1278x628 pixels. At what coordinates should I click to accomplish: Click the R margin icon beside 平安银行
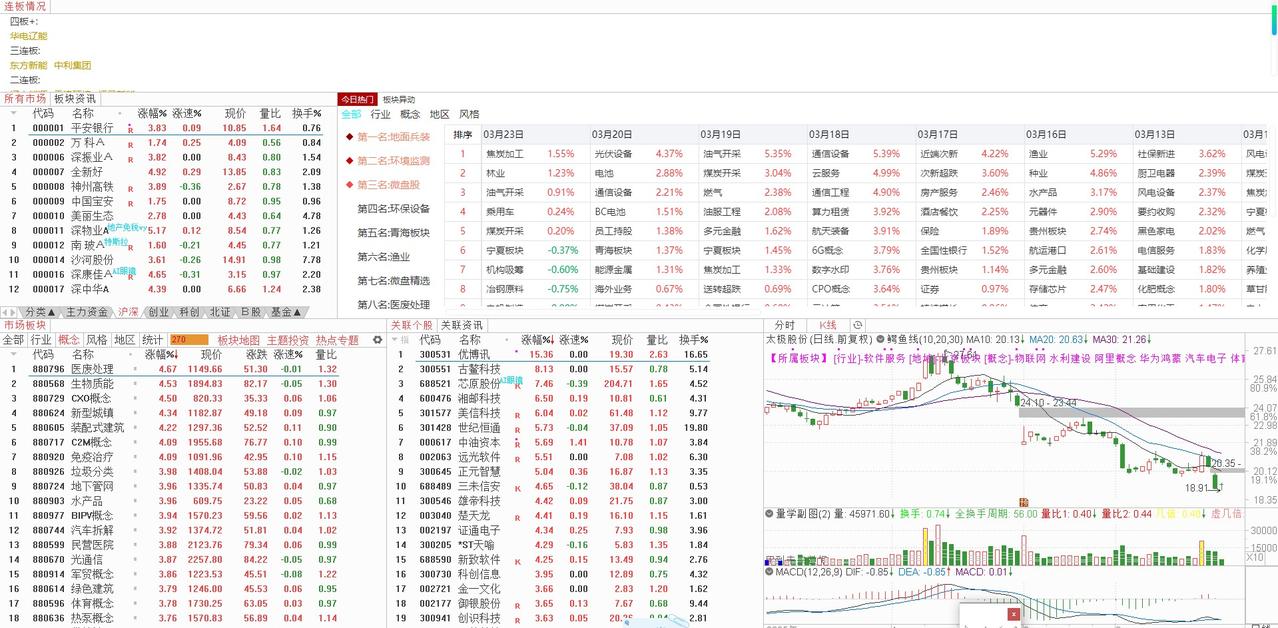point(130,128)
